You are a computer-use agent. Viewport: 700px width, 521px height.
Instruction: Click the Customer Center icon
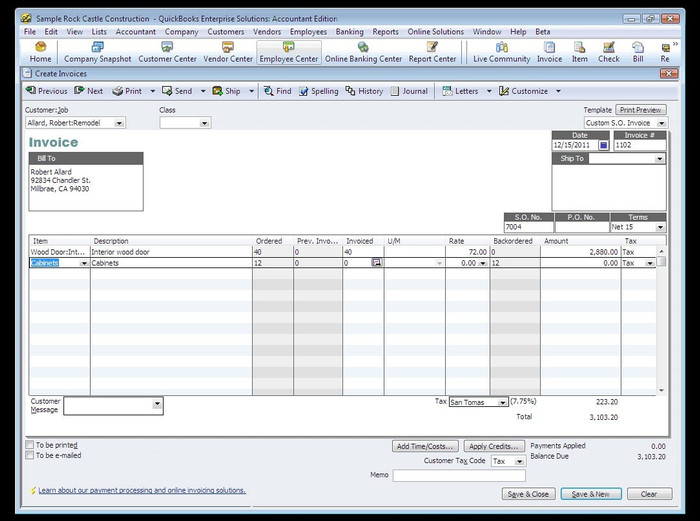tap(167, 52)
